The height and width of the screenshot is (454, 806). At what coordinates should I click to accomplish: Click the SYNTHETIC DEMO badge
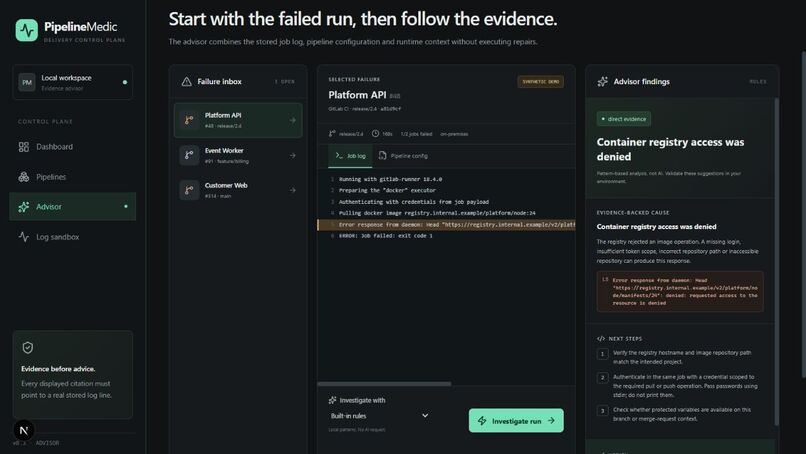pyautogui.click(x=541, y=82)
